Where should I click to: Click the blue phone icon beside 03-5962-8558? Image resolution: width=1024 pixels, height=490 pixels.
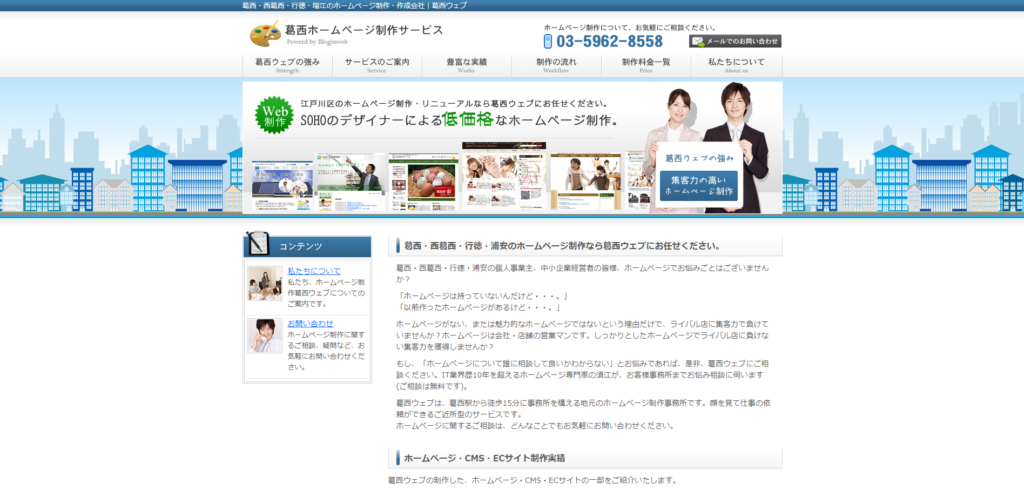pos(548,42)
